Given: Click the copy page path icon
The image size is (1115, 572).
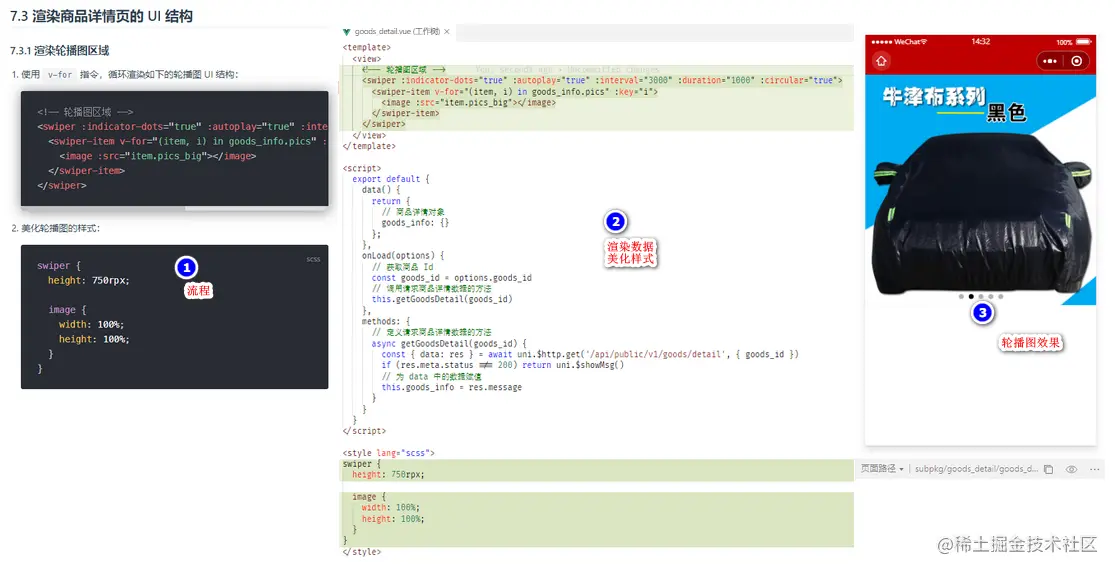Looking at the screenshot, I should point(1049,470).
